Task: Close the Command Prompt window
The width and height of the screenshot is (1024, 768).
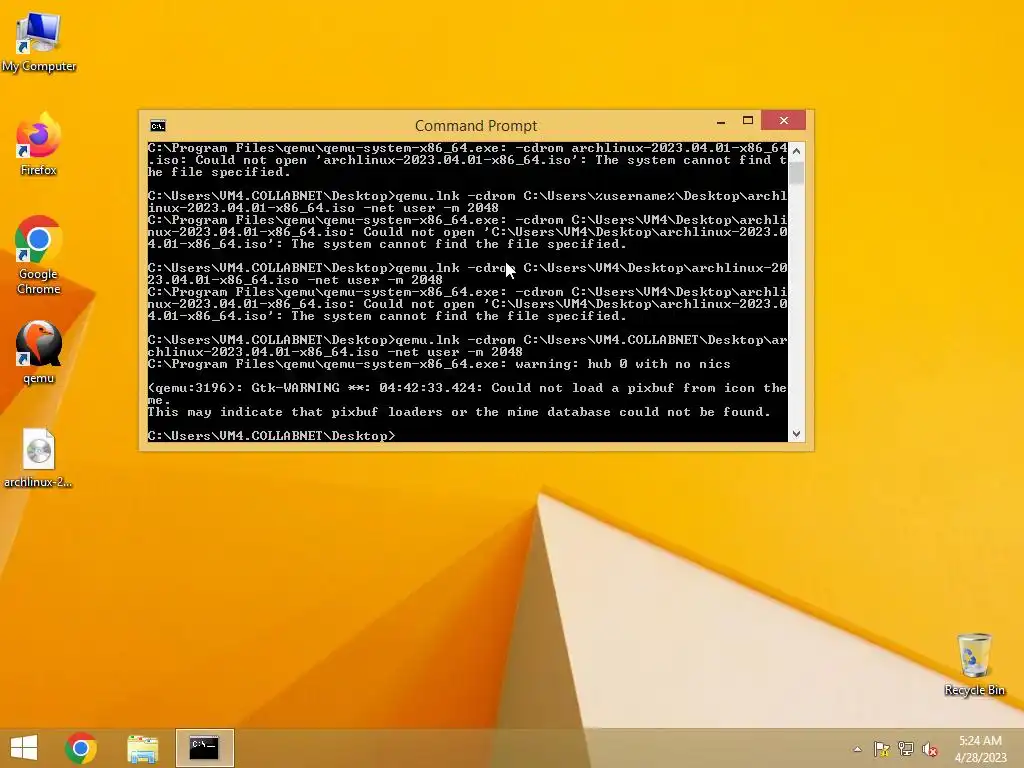Action: coord(784,121)
